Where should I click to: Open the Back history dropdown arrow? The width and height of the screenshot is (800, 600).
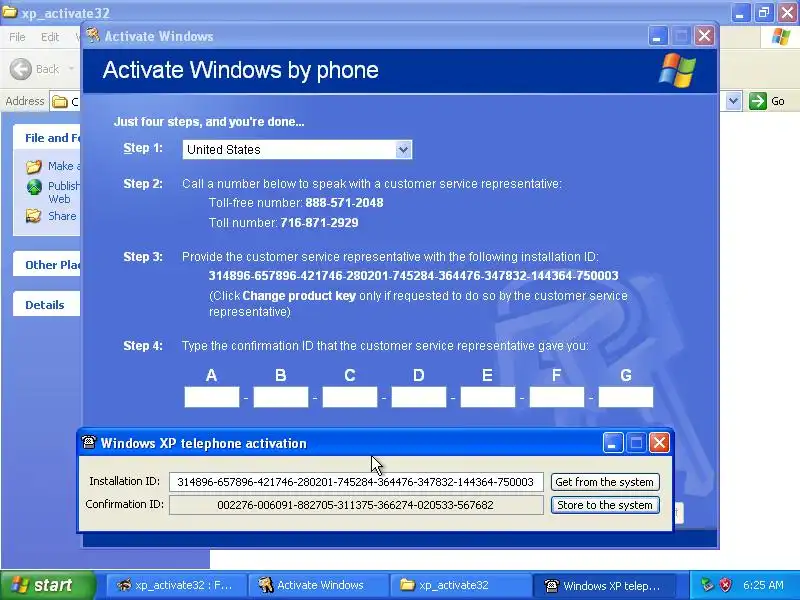71,69
